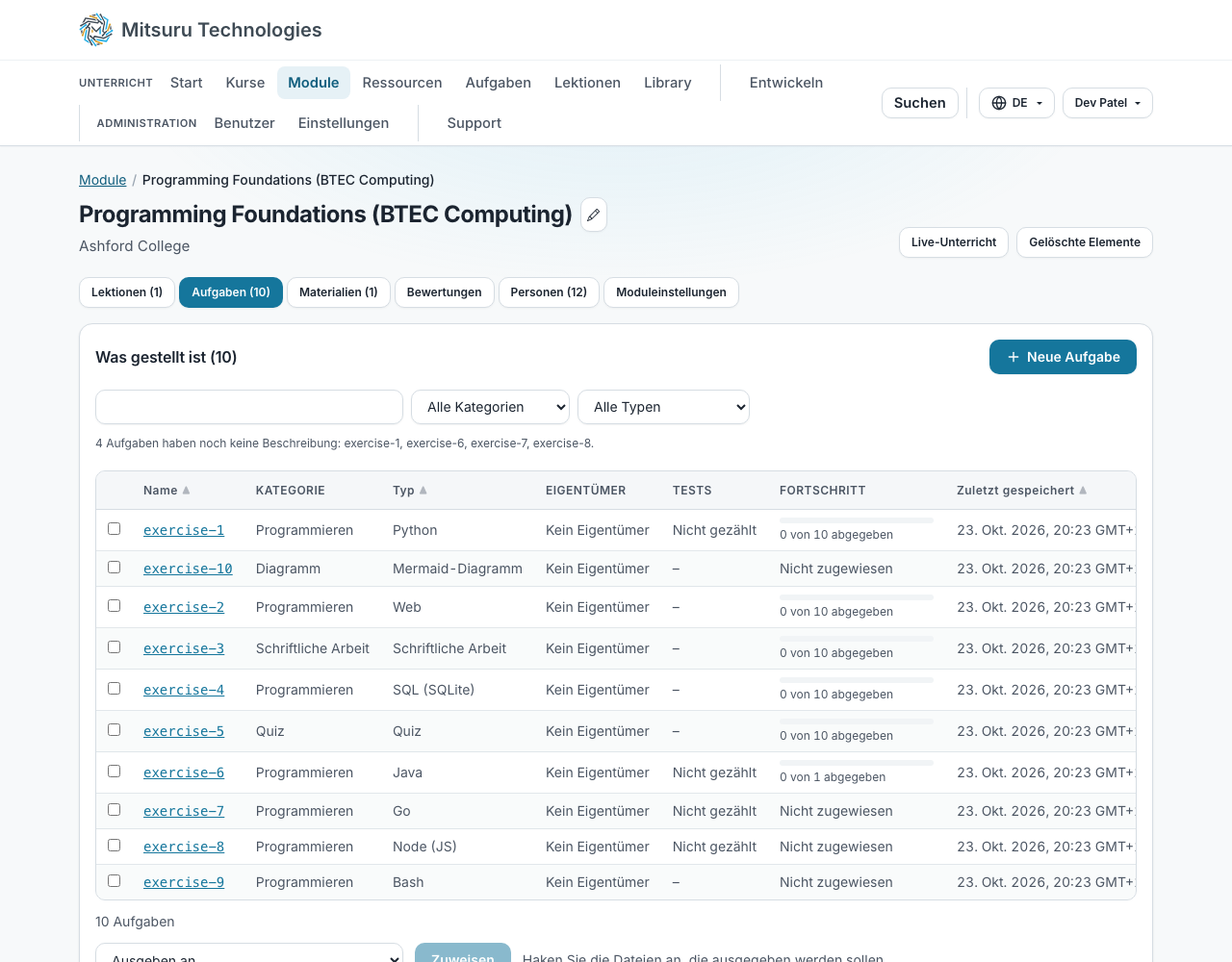Click the exercise-1 progress bar
The image size is (1232, 962).
857,520
